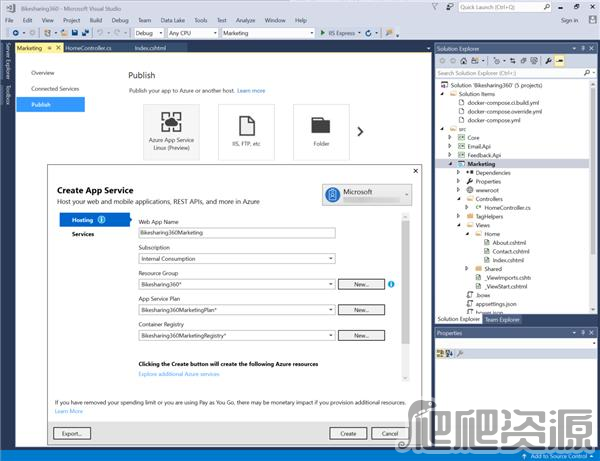Toggle Preview Selected Items in Solution Explorer
The image size is (600, 461).
pos(559,60)
